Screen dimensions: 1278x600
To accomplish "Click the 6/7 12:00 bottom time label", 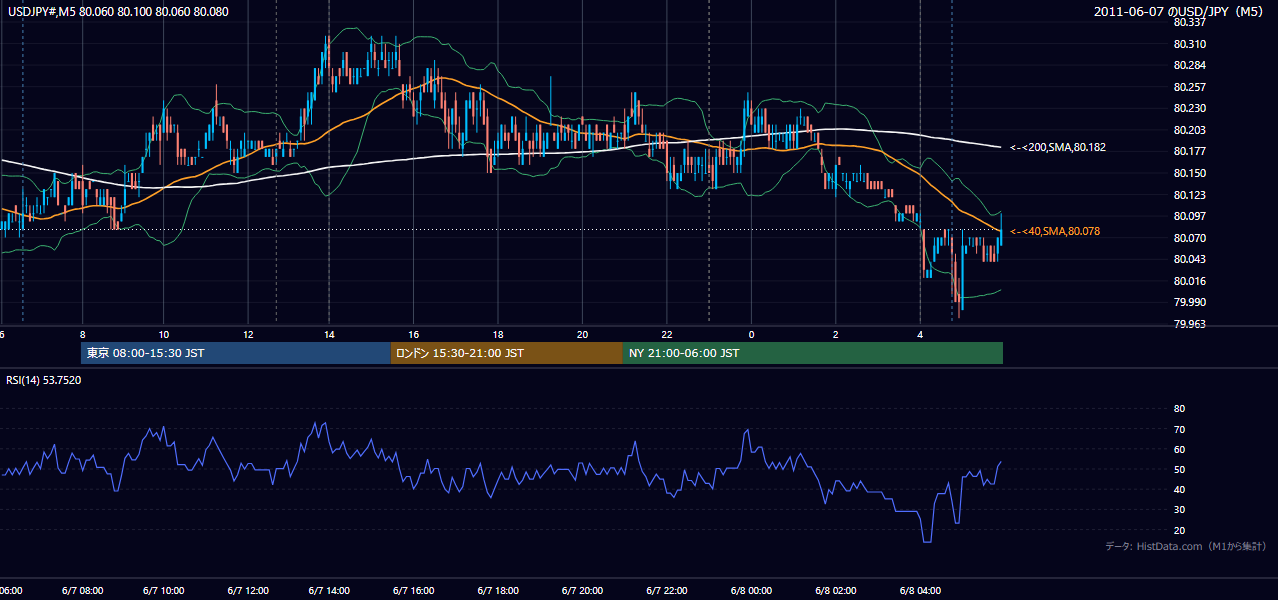I will tap(248, 591).
